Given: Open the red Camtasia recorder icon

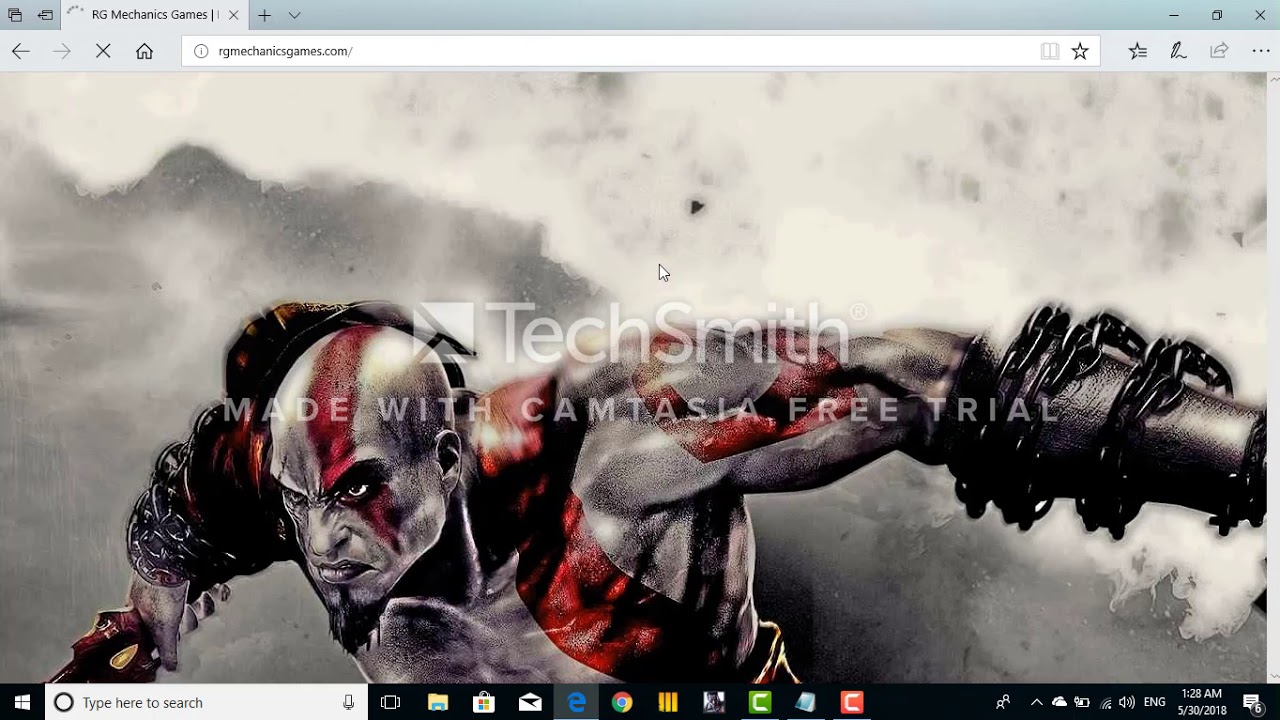Looking at the screenshot, I should 852,702.
